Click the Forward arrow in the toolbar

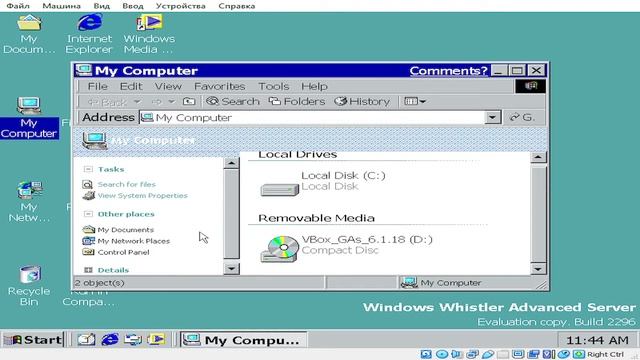click(x=157, y=102)
